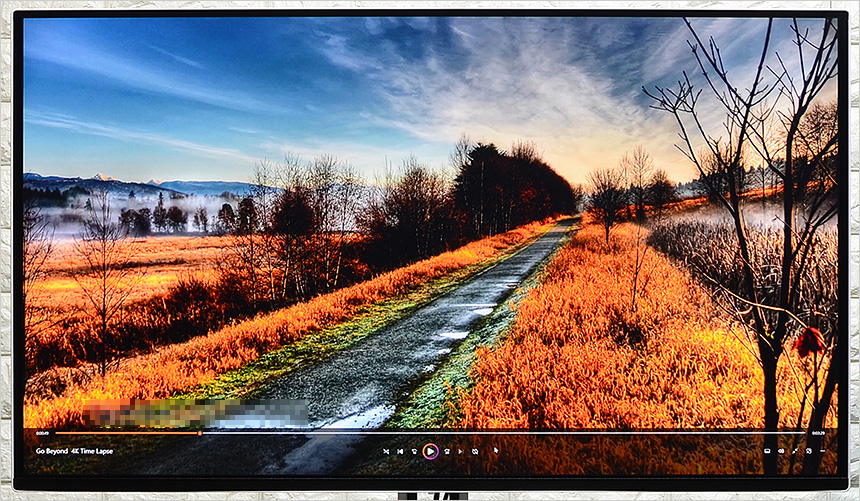The height and width of the screenshot is (501, 860).
Task: Toggle the repeat mode icon
Action: click(x=474, y=451)
